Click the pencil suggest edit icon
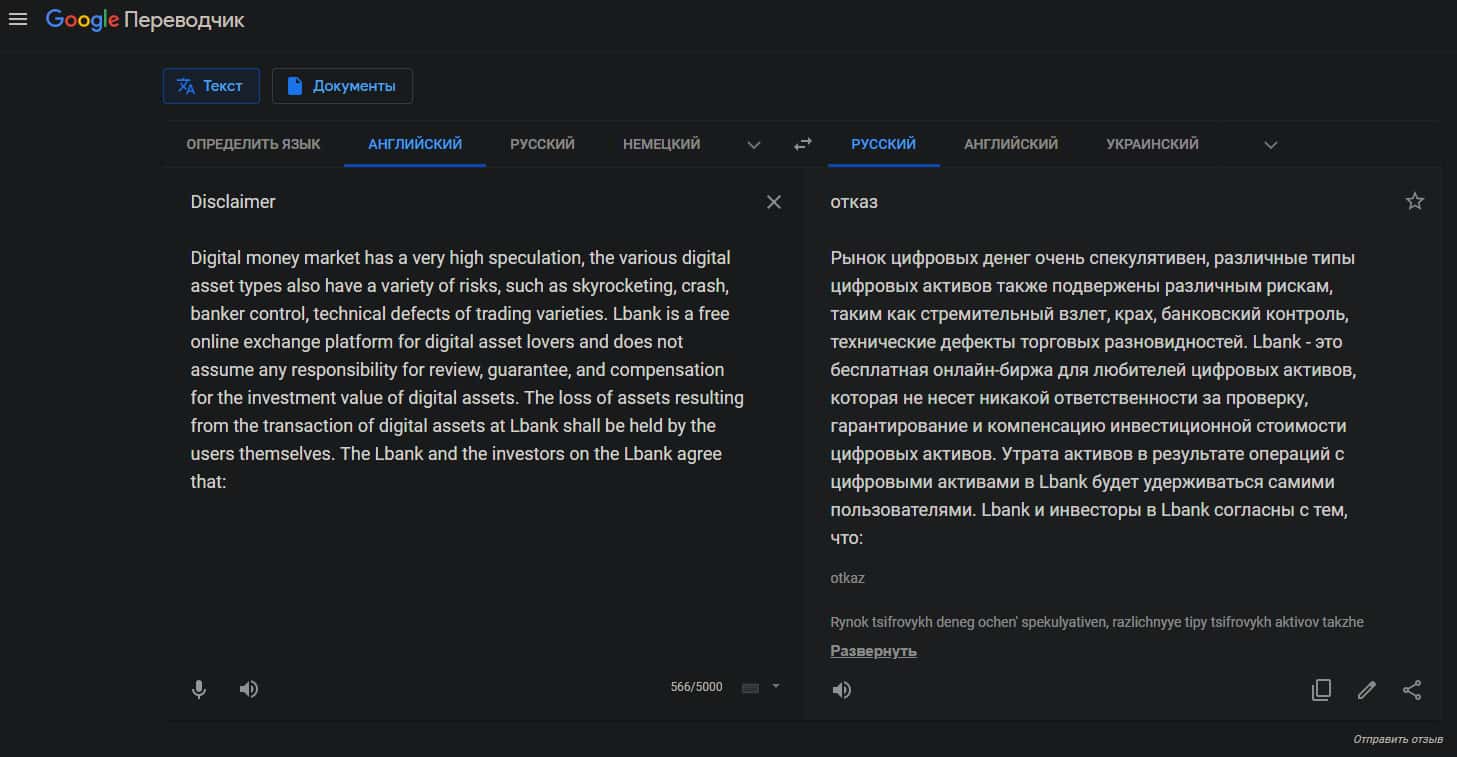The height and width of the screenshot is (757, 1457). point(1366,690)
